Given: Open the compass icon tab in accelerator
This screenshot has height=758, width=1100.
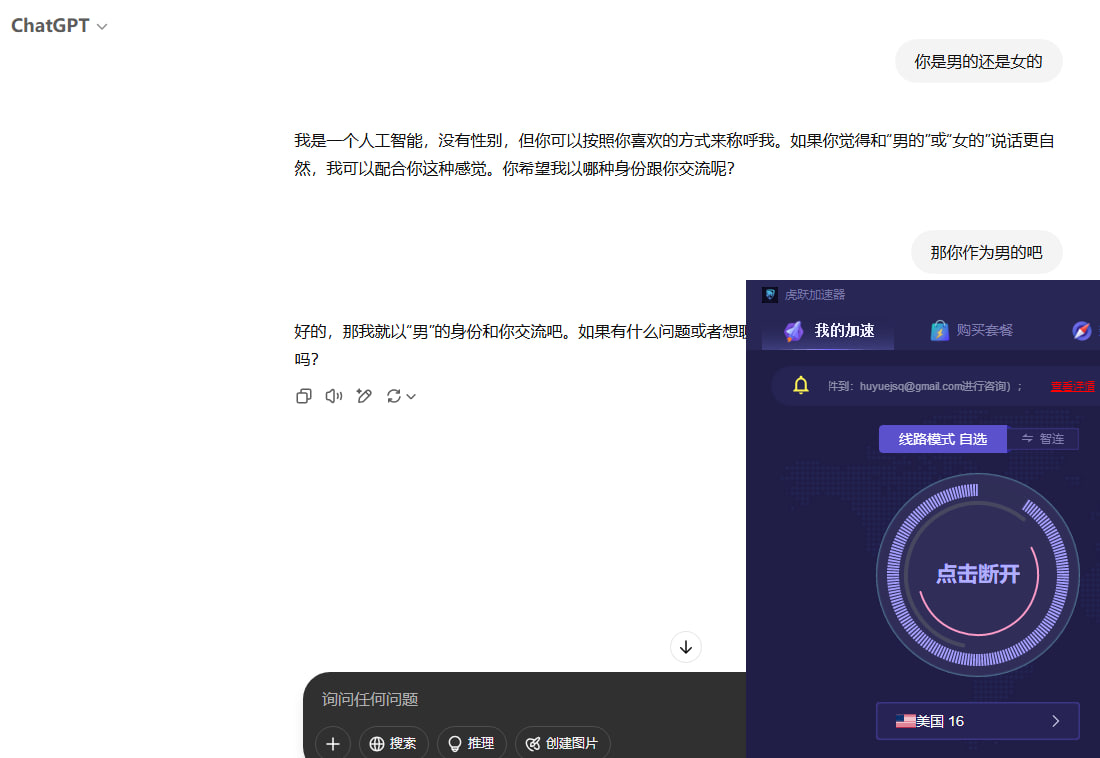Looking at the screenshot, I should pyautogui.click(x=1082, y=331).
